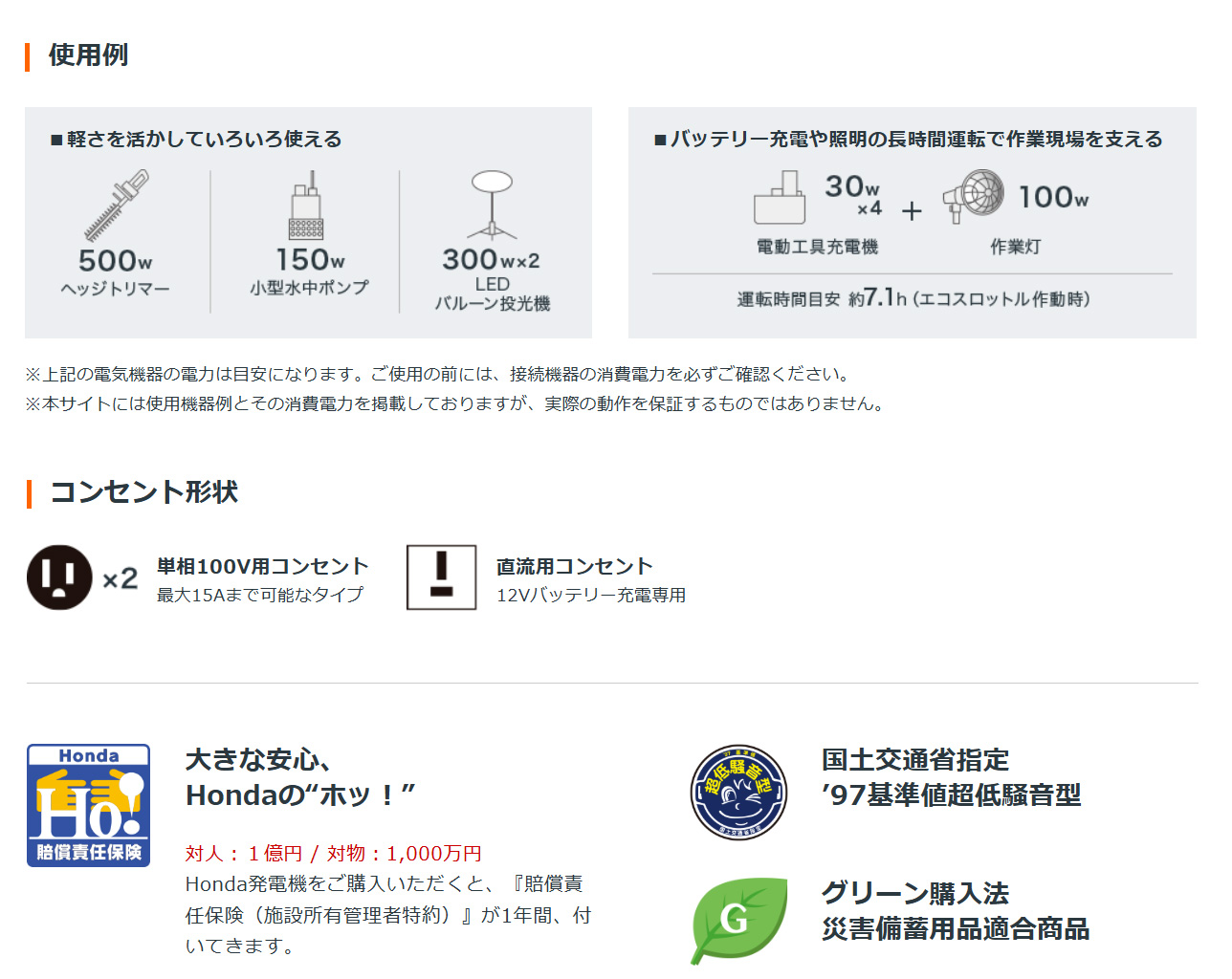
Task: Click the power tool charger icon
Action: coord(780,198)
